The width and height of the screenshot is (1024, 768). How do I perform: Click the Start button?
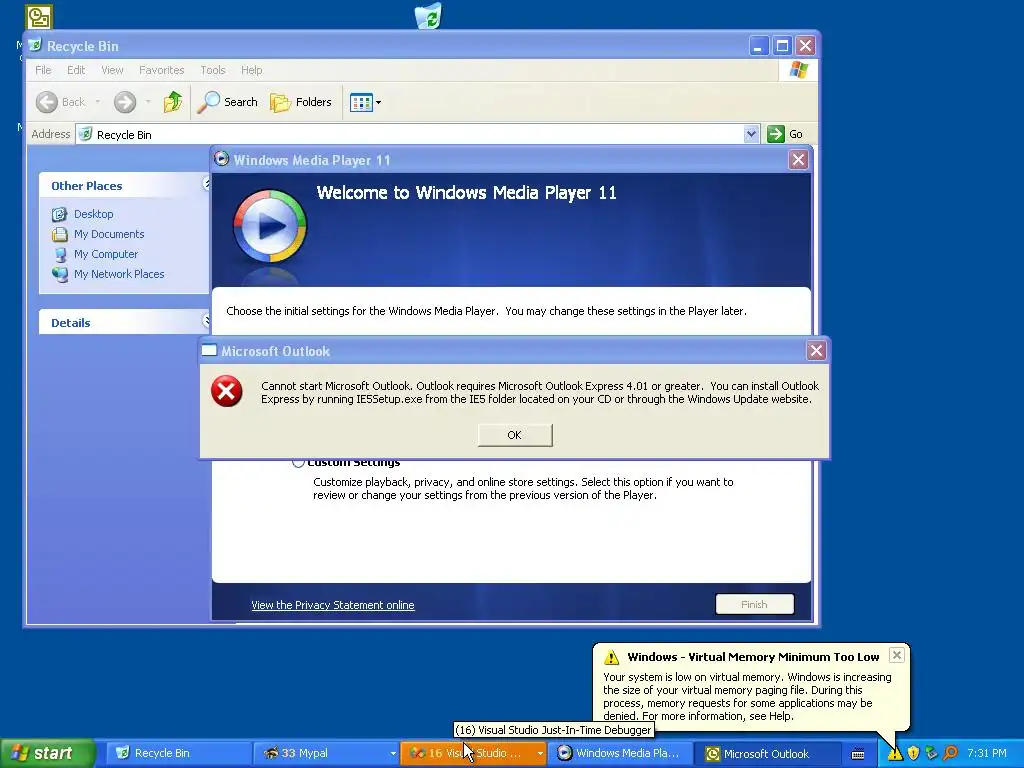pyautogui.click(x=47, y=753)
